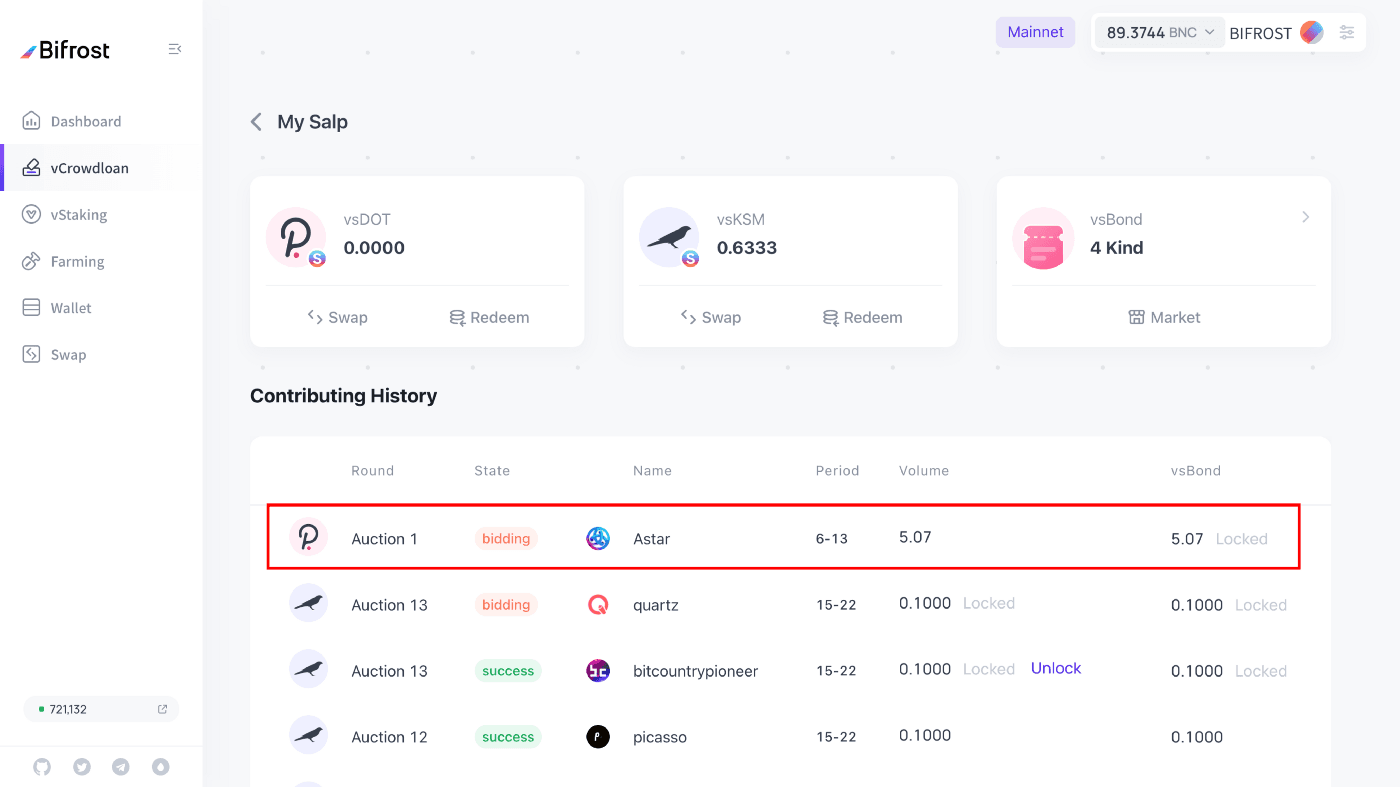
Task: Open the Telegram icon link
Action: (121, 767)
